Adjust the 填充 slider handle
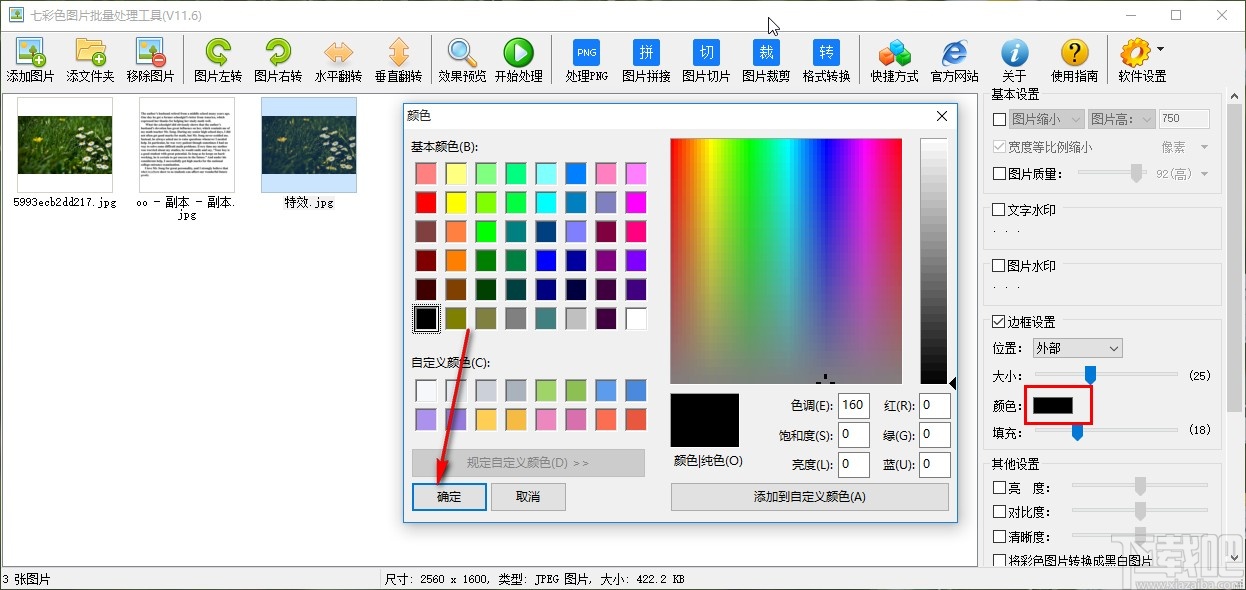This screenshot has height=590, width=1246. coord(1077,431)
